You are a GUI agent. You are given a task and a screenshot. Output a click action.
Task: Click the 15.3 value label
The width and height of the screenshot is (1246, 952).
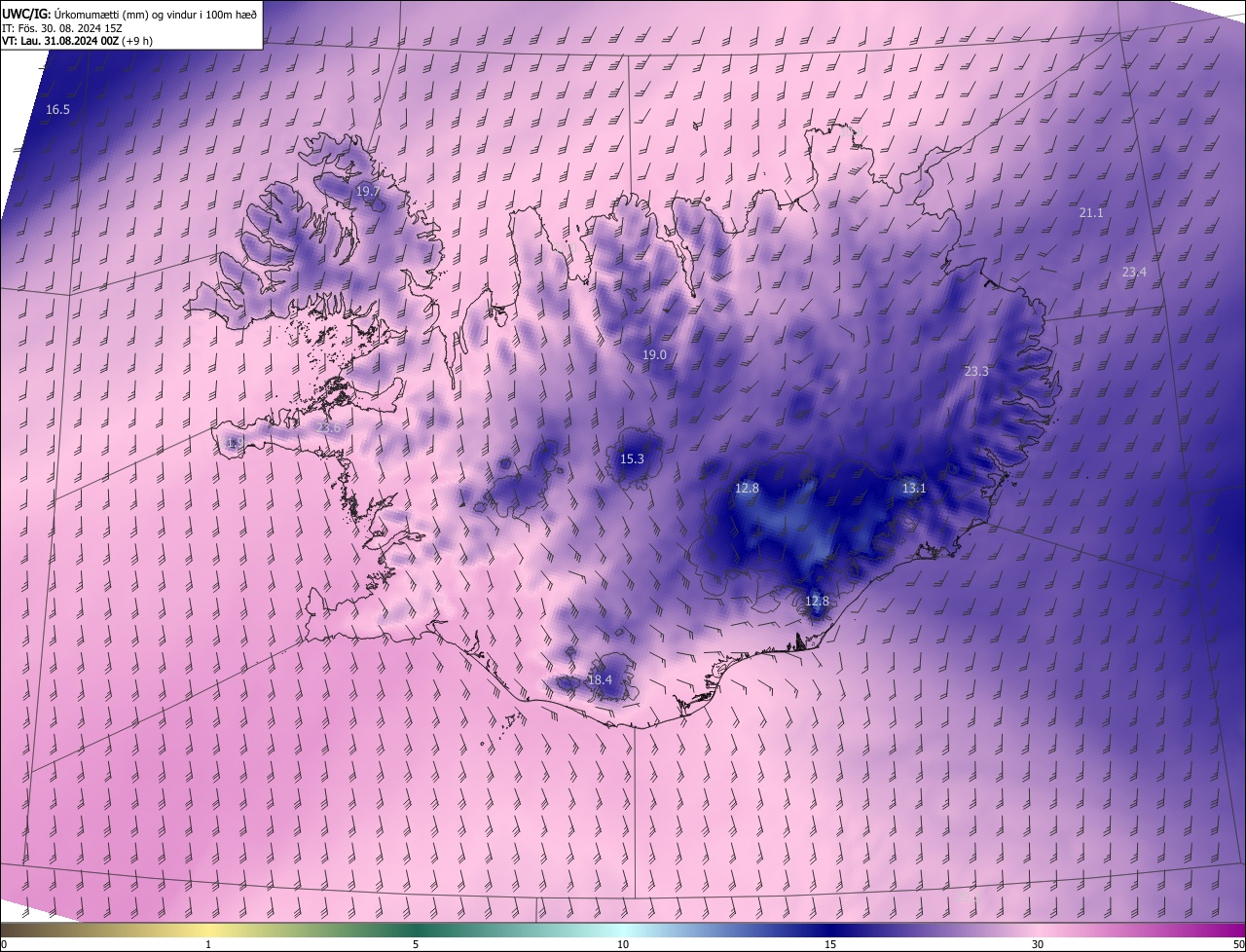632,458
